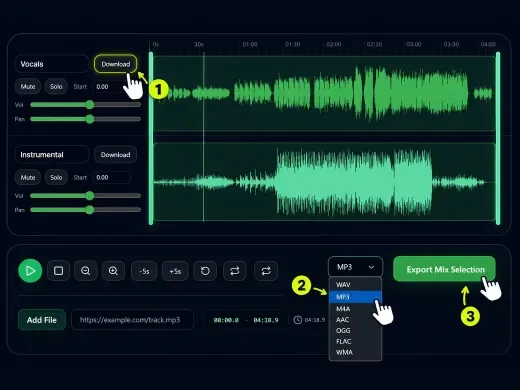
Task: Click the last loop icon in the playback toolbar
Action: coord(266,271)
